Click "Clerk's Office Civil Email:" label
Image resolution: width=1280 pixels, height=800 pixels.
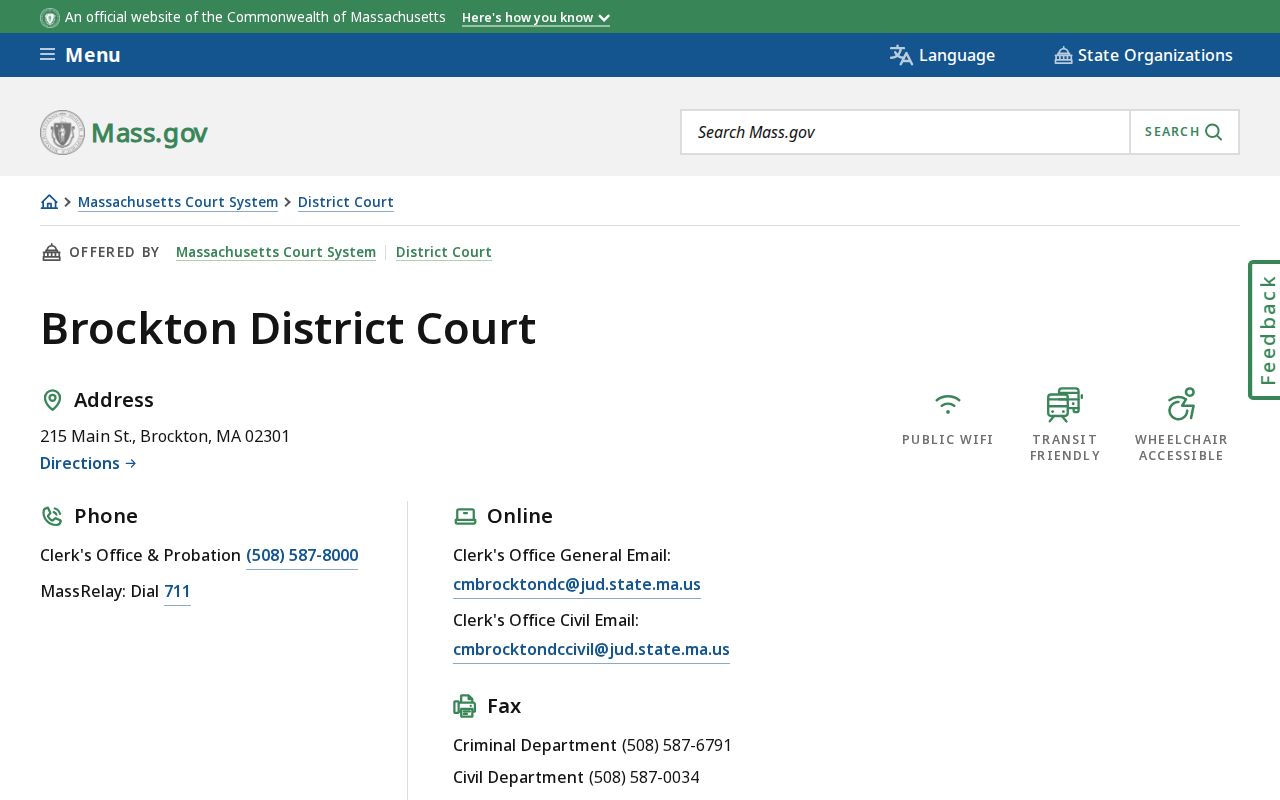pyautogui.click(x=546, y=620)
